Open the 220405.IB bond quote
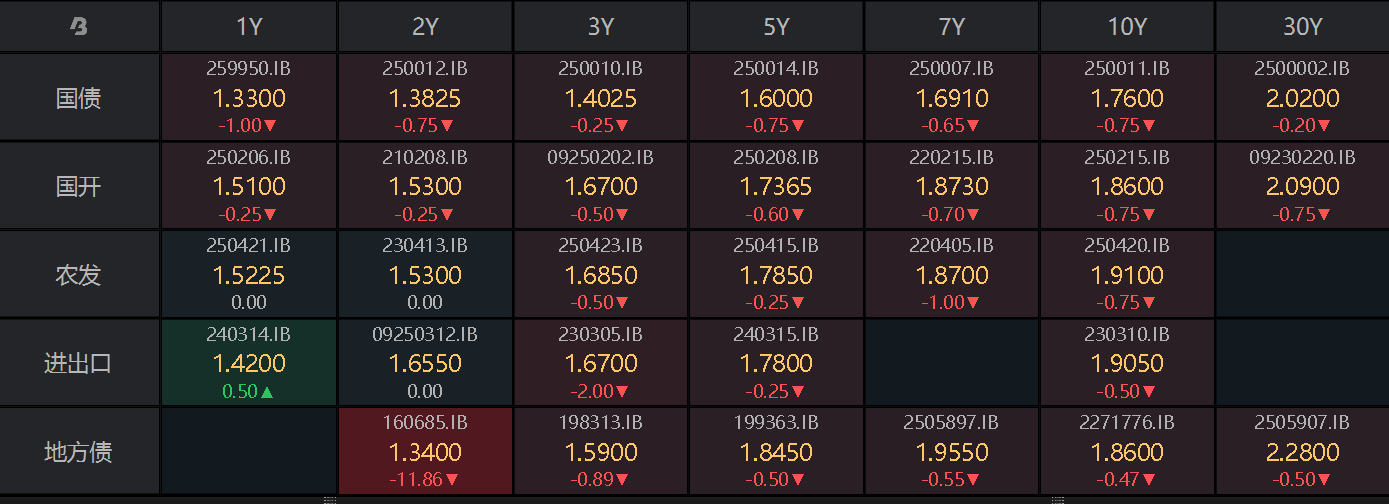1389x504 pixels. pos(952,274)
